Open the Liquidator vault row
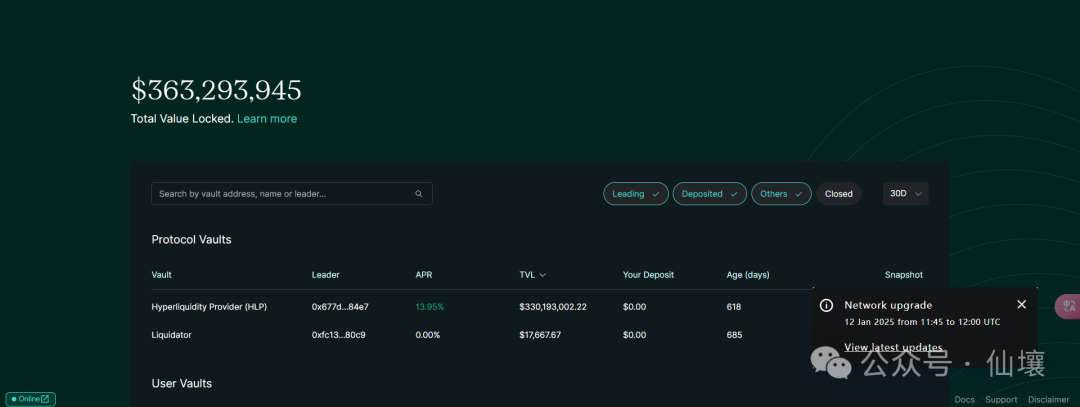This screenshot has width=1080, height=407. tap(171, 335)
